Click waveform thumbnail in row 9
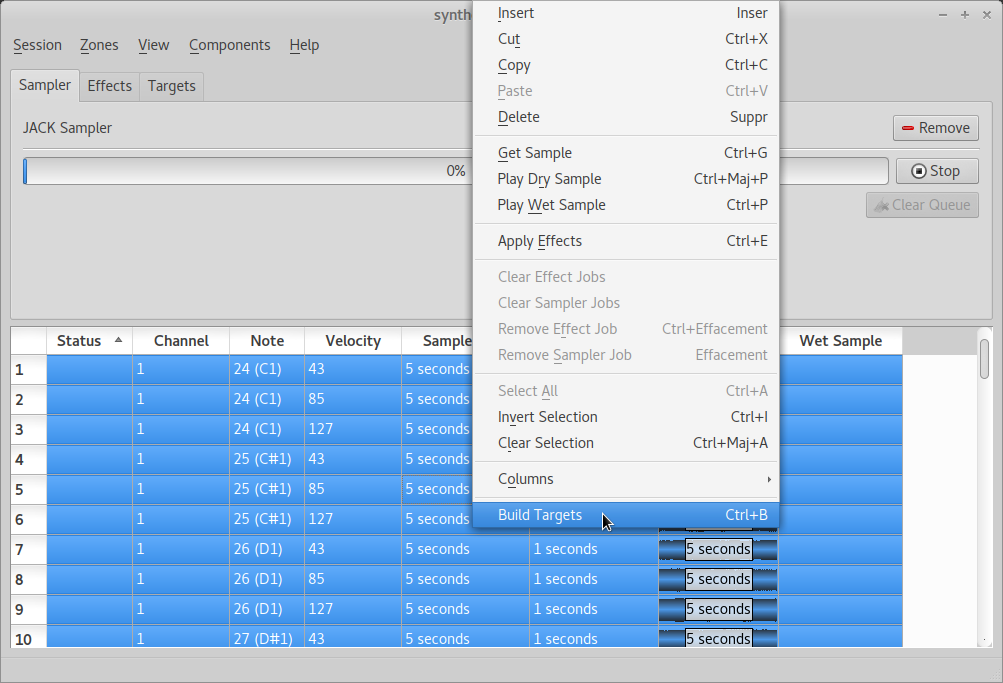Screen dimensions: 1003x683 pos(718,609)
